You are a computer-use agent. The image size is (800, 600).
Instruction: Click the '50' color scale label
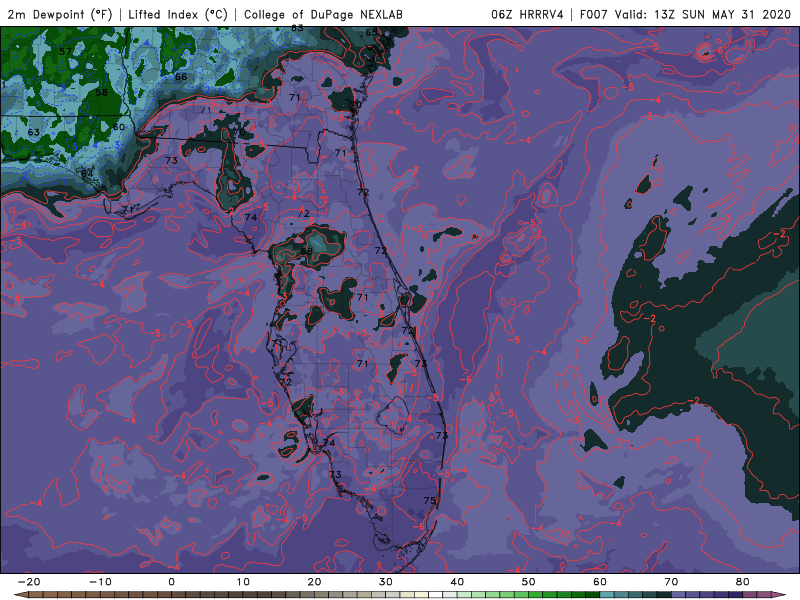(x=529, y=582)
